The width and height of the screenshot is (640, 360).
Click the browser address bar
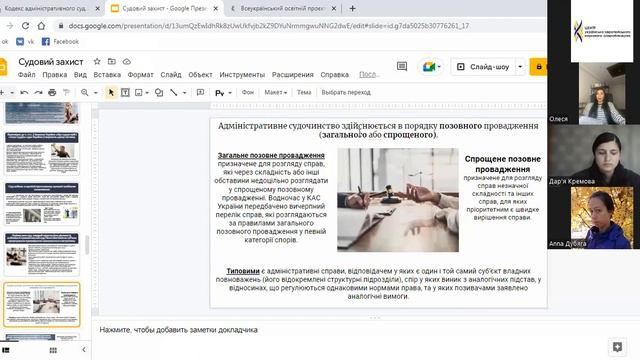(x=300, y=26)
